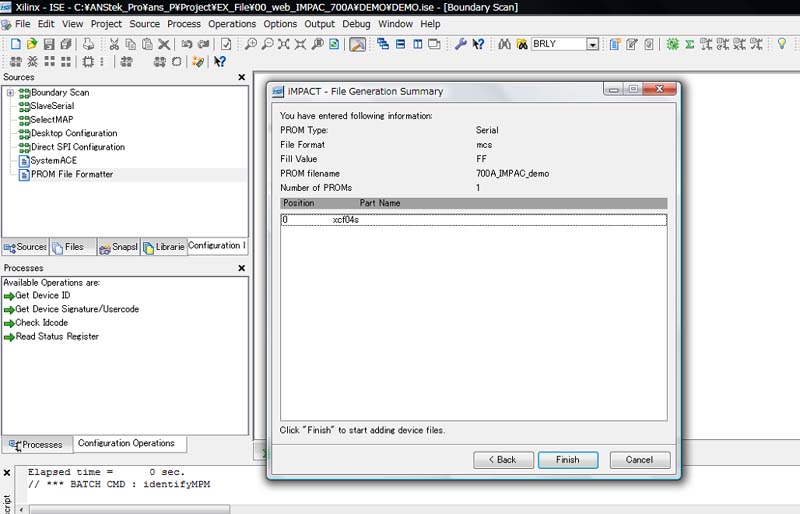Switch to the Snapshots tab
Screen dimensions: 800x514
[x=118, y=247]
